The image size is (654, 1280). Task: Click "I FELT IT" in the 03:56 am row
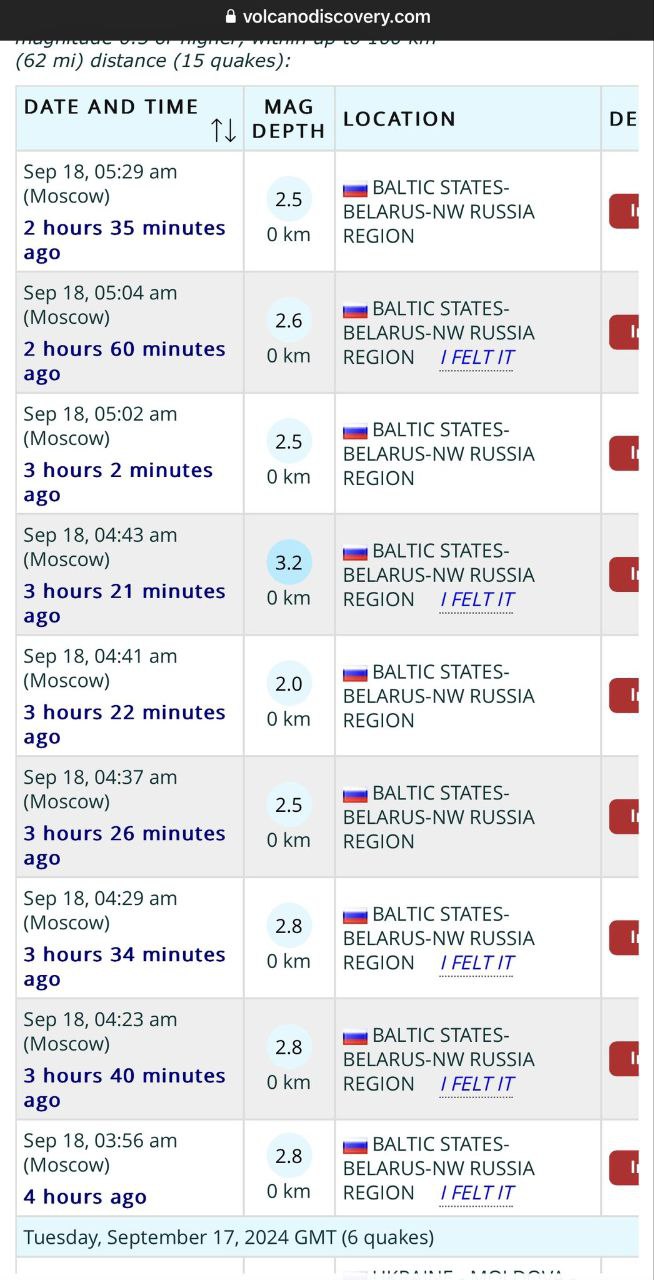476,1193
